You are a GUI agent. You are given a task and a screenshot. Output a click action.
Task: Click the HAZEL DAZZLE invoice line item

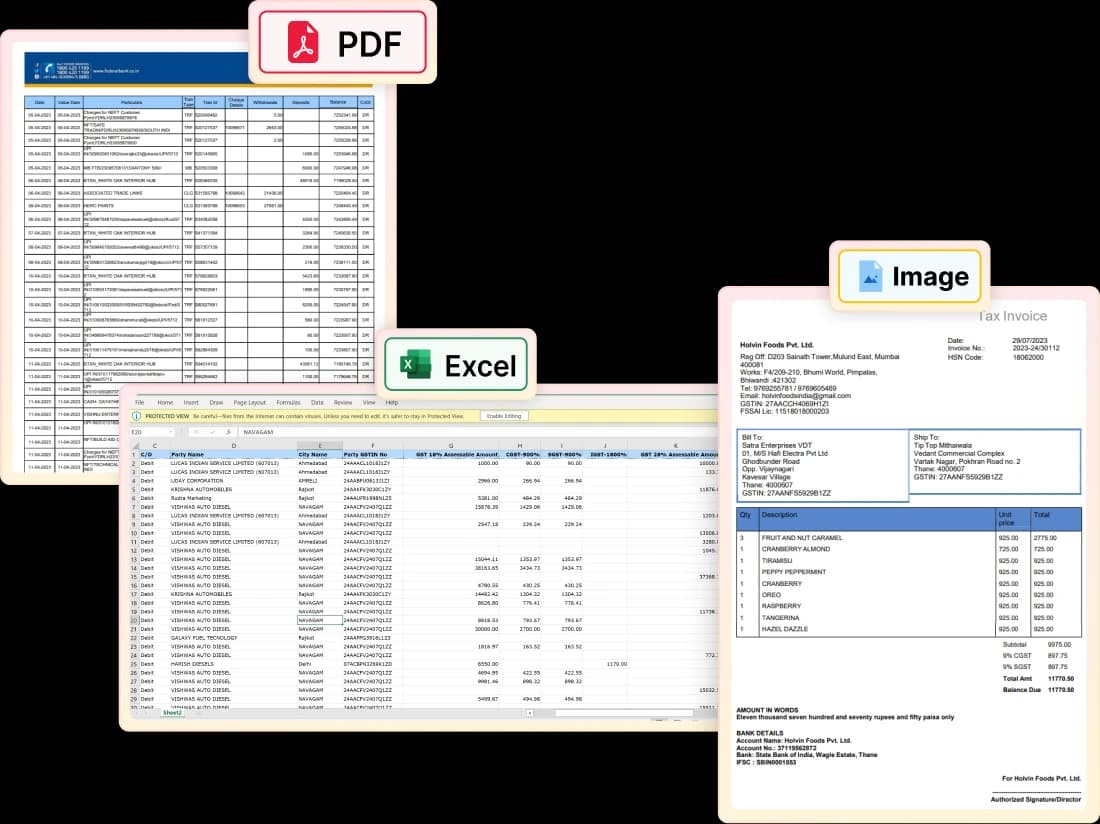784,629
